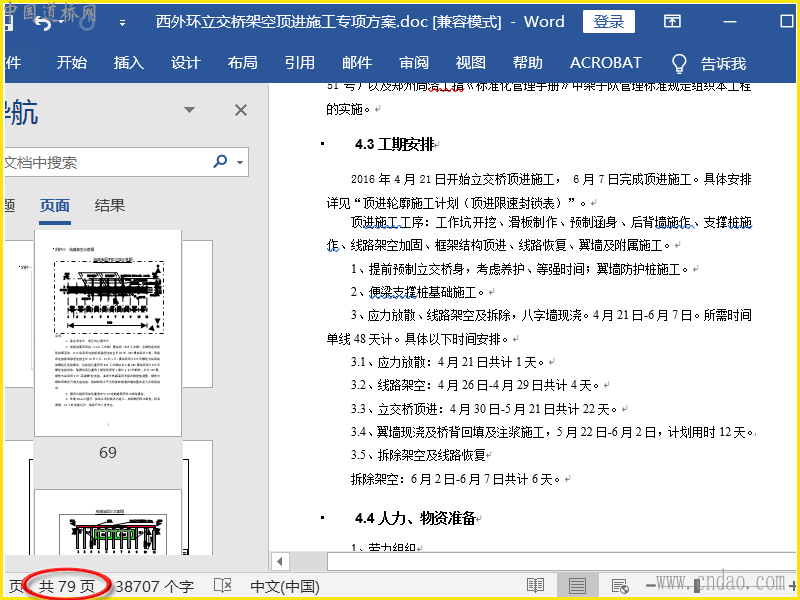Open the Customize Quick Access Toolbar dropdown

[122, 22]
